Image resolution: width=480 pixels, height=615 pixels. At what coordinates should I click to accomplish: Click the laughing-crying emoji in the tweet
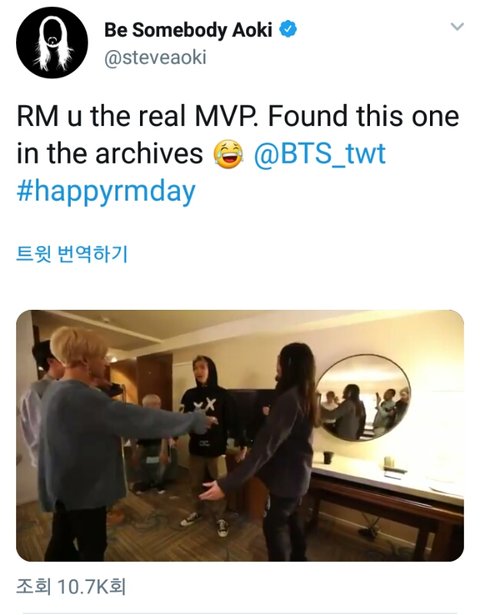point(228,155)
